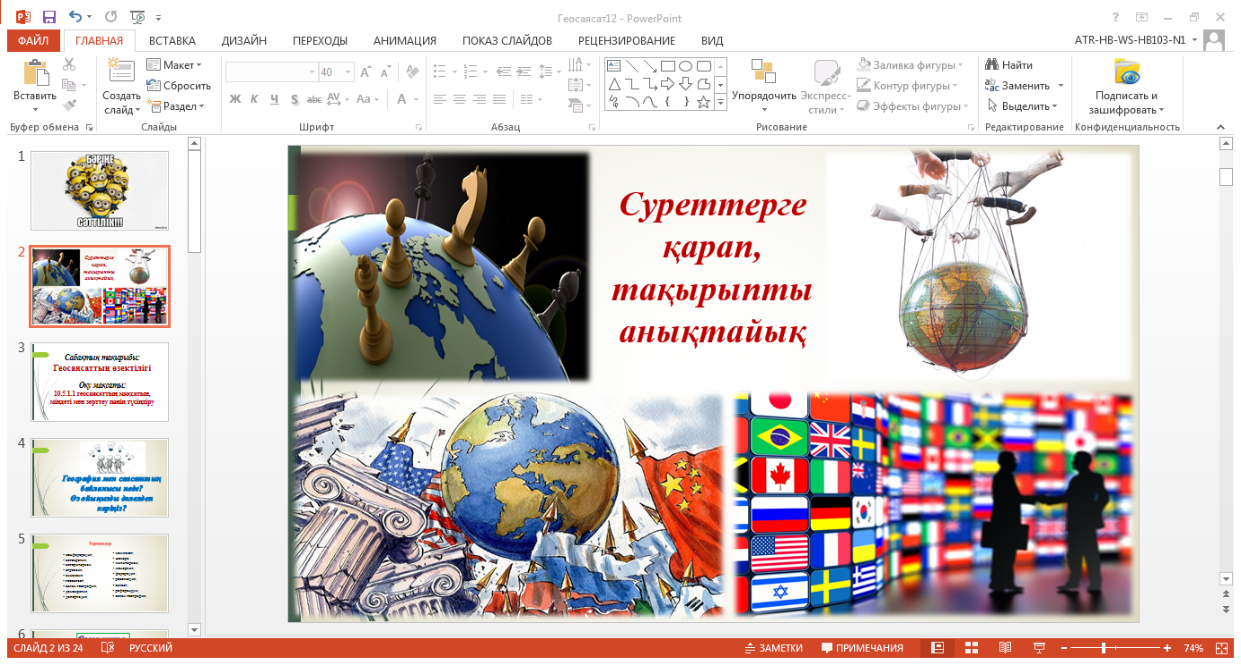Apply strikethrough with the abc button
Image resolution: width=1241 pixels, height=665 pixels.
coord(314,99)
